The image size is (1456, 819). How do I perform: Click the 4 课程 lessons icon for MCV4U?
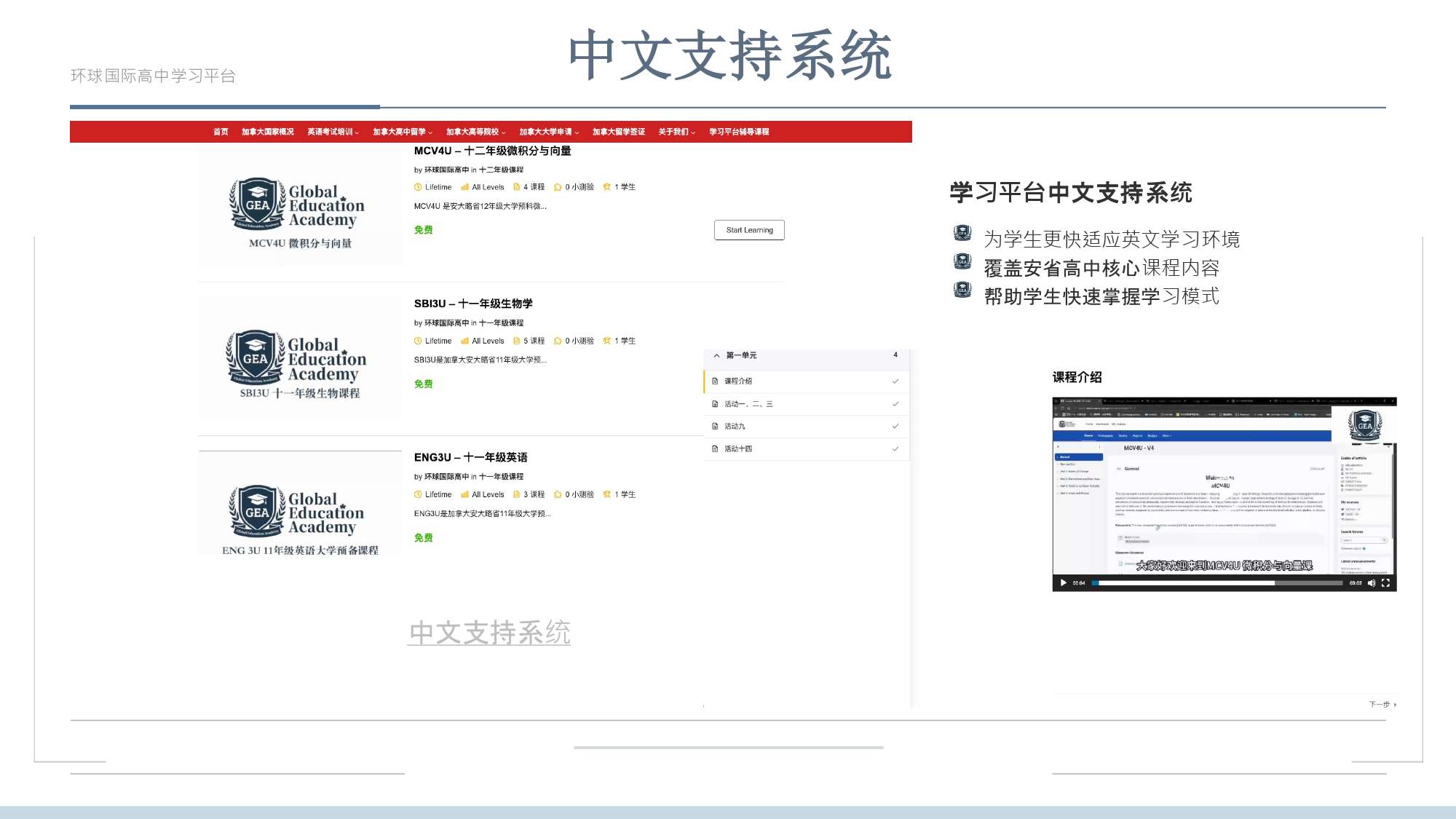point(516,187)
